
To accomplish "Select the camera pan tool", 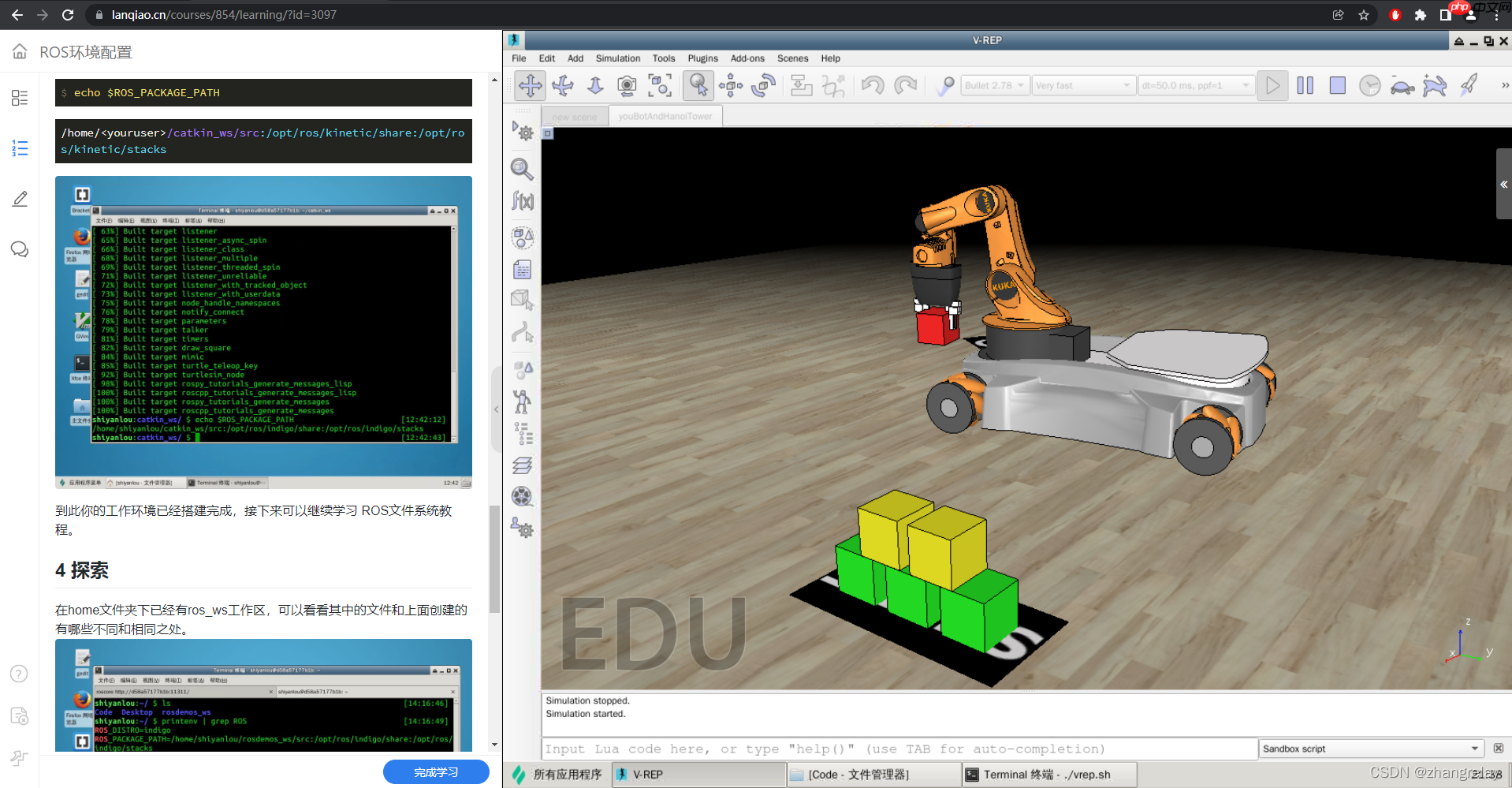I will click(530, 85).
